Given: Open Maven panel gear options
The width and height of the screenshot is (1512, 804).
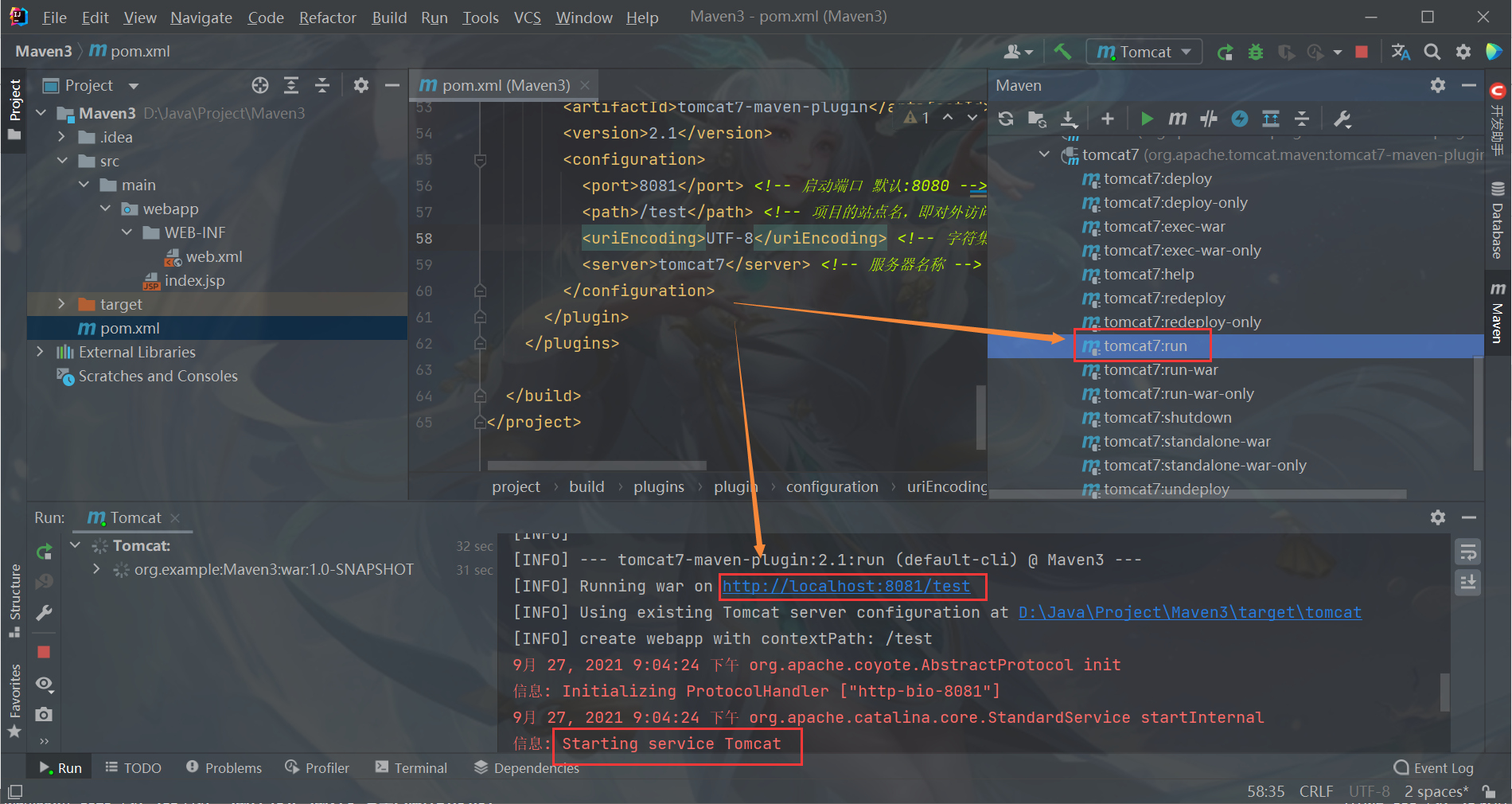Looking at the screenshot, I should [1438, 85].
